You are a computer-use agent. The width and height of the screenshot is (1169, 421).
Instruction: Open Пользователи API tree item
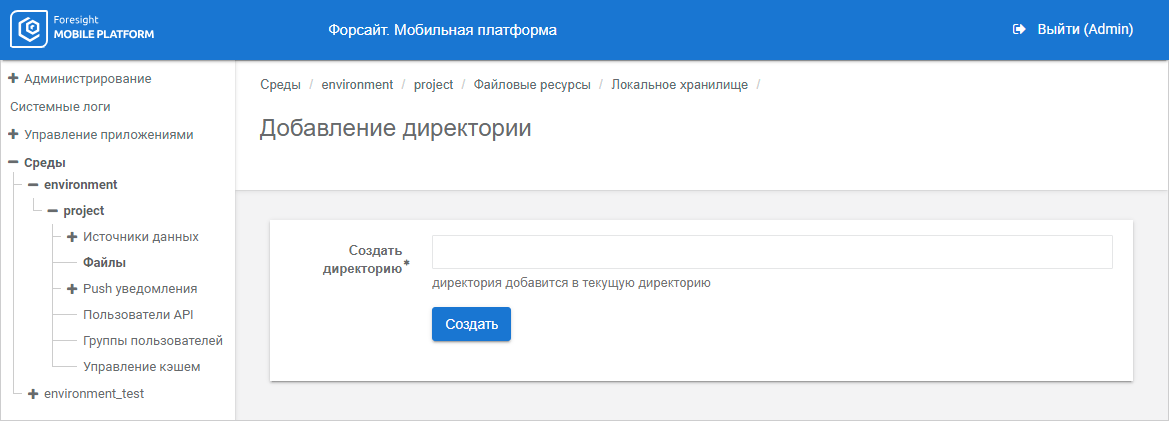click(x=138, y=315)
